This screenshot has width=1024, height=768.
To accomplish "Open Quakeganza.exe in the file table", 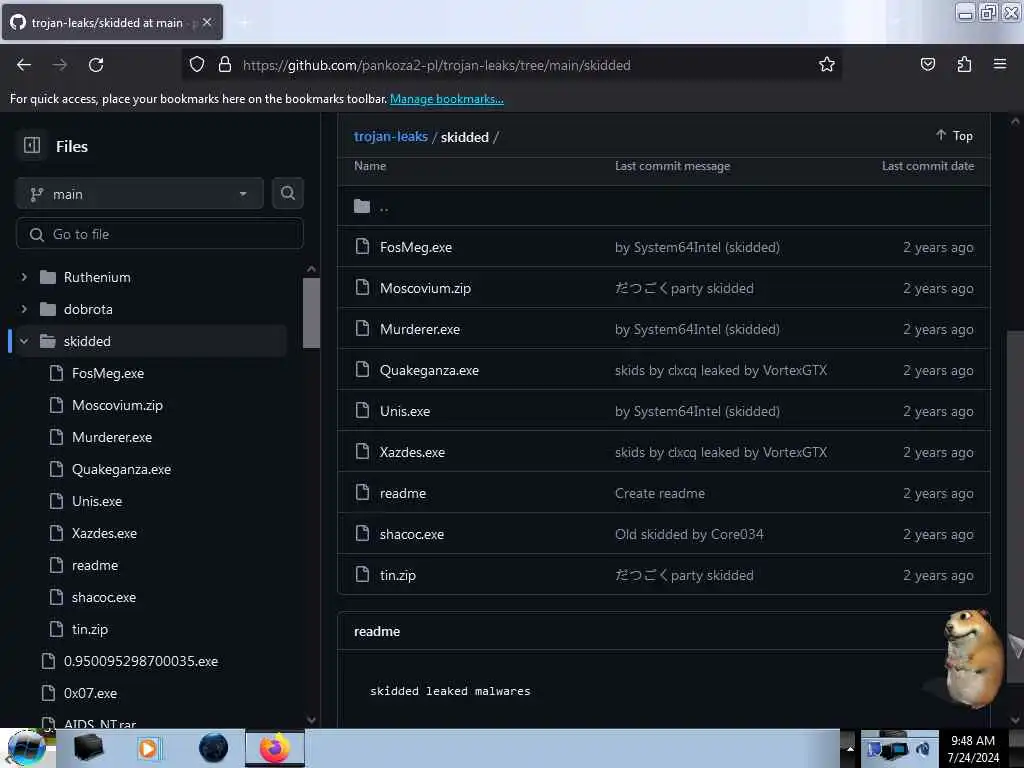I will point(429,370).
